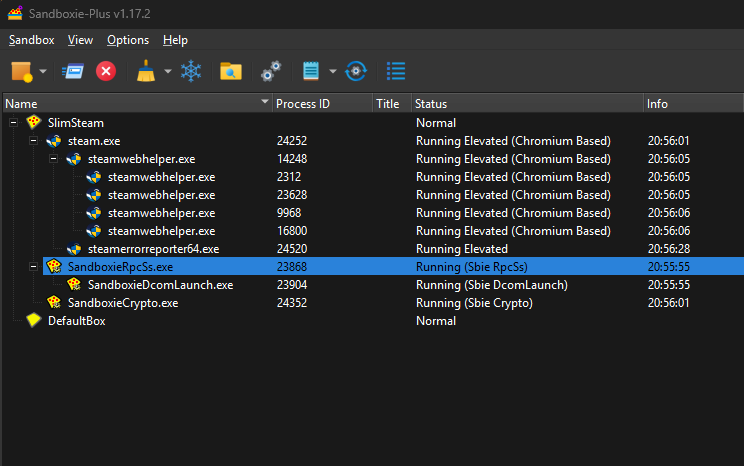
Task: Click the broom Cleanup icon
Action: point(146,72)
